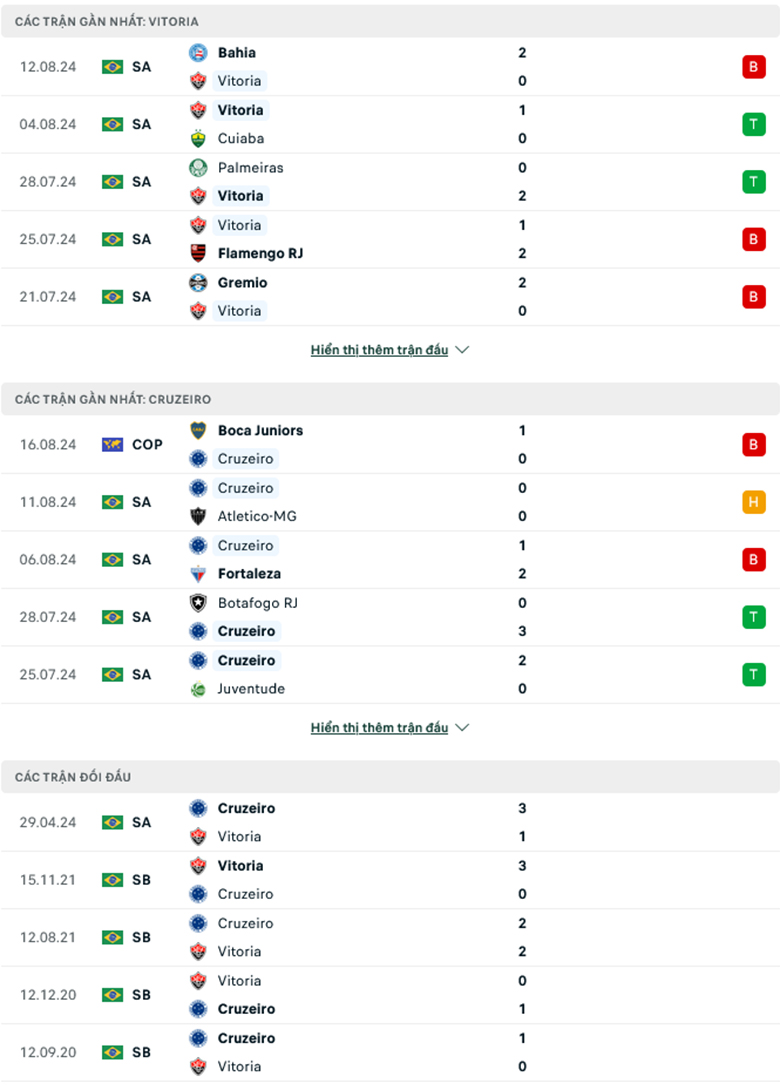The height and width of the screenshot is (1090, 780).
Task: Expand more matches under Cruzeiro section
Action: tap(378, 727)
